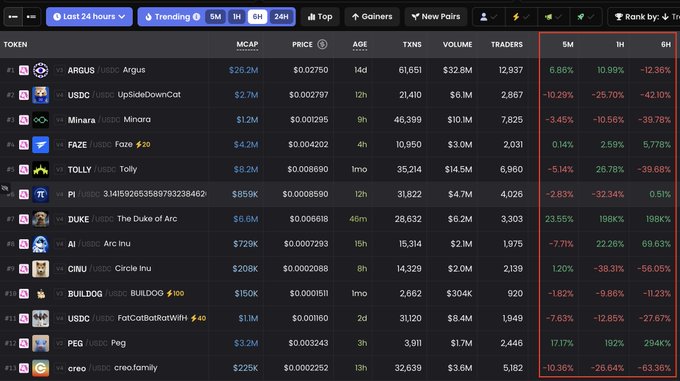Toggle price currency dollar icon
Screen dimensions: 680x381
click(x=322, y=44)
